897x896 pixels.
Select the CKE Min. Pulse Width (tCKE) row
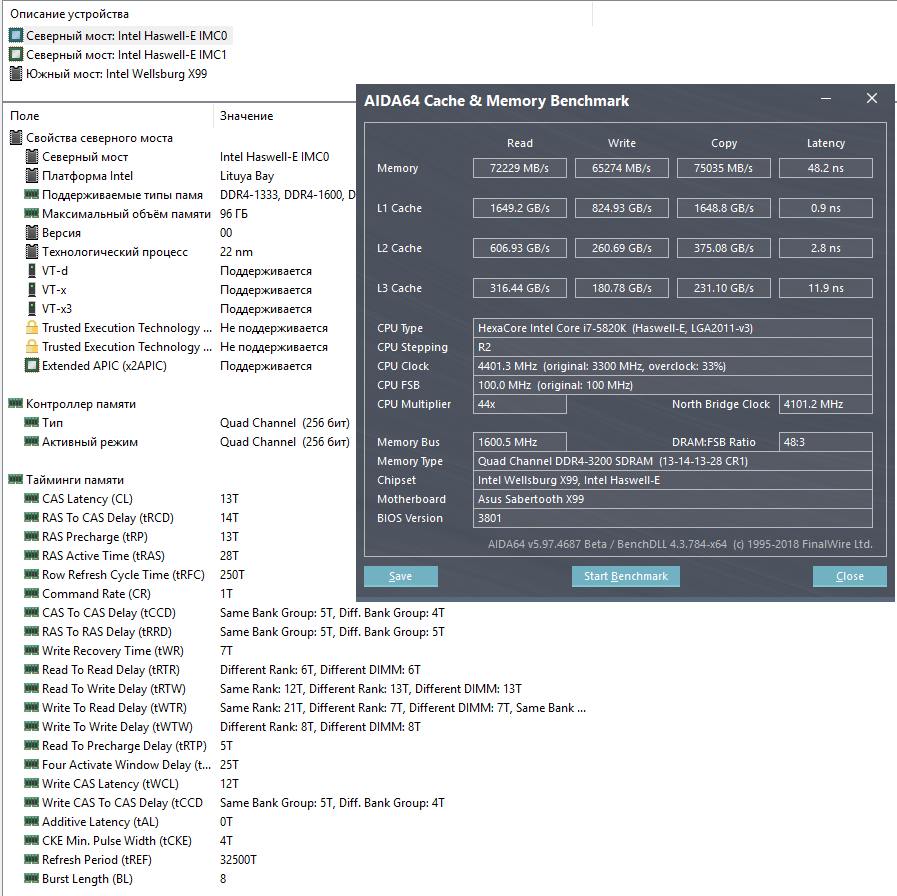pos(129,841)
